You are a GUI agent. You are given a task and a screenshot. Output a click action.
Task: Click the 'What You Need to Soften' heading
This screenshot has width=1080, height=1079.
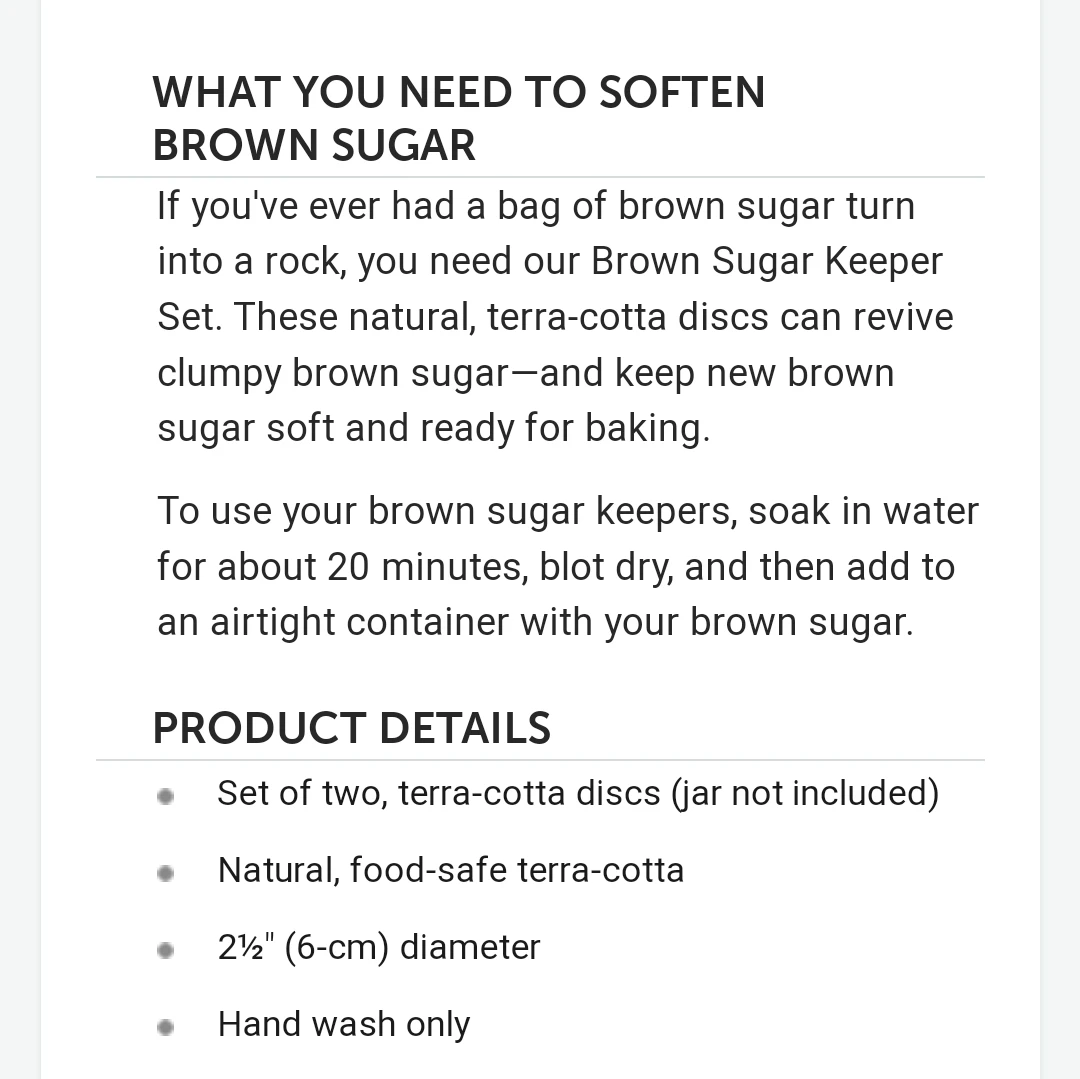coord(459,92)
